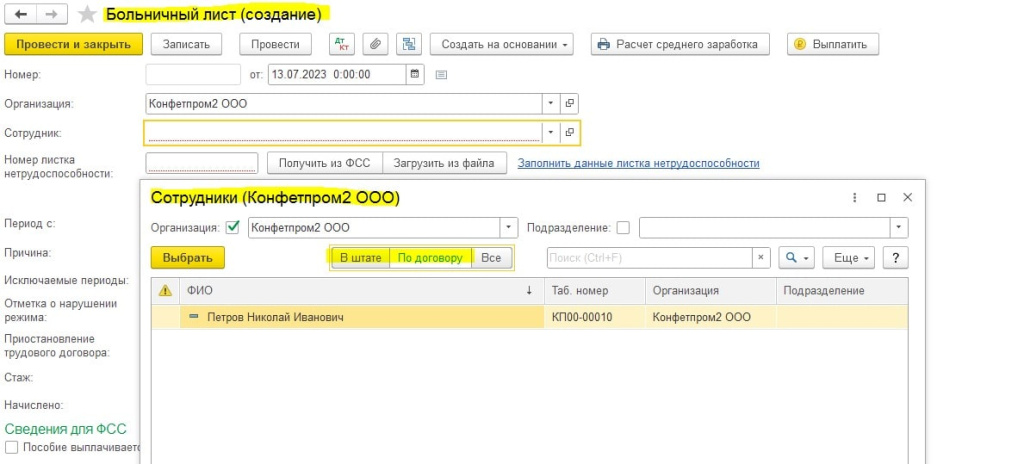Screen dimensions: 1024x464
Task: Click the back navigation arrow
Action: click(x=19, y=14)
